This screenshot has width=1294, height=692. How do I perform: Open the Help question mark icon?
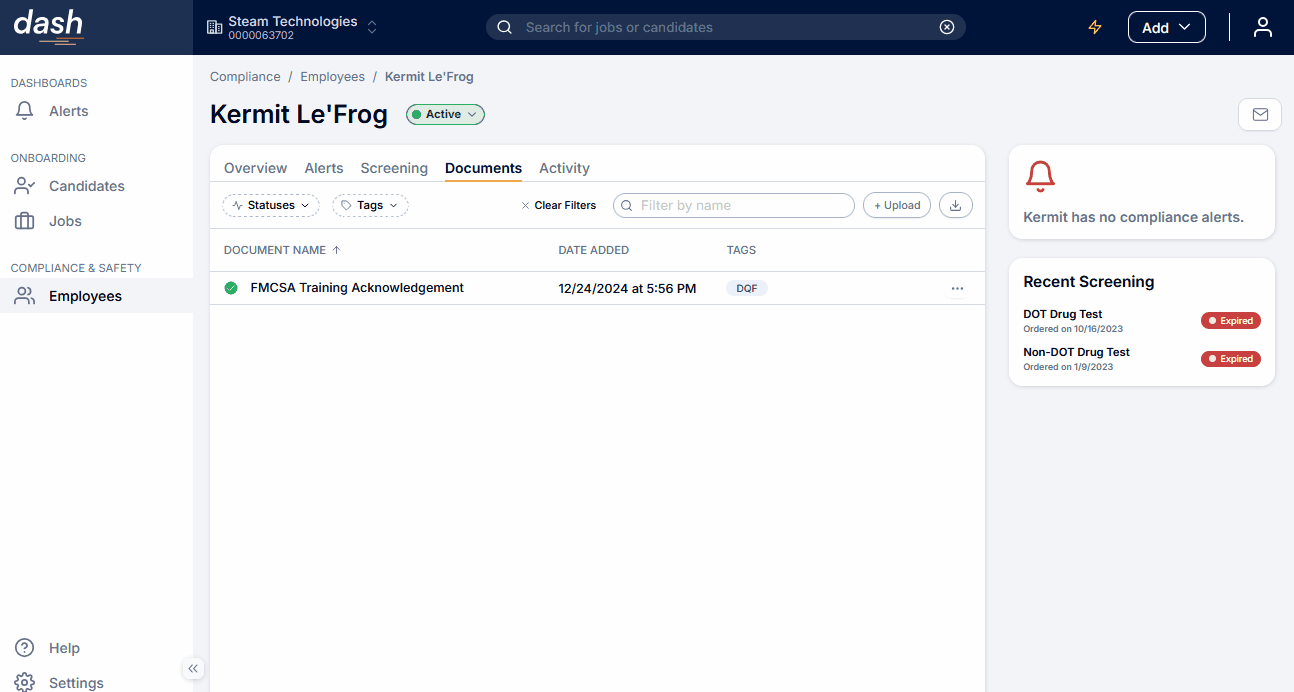(23, 647)
